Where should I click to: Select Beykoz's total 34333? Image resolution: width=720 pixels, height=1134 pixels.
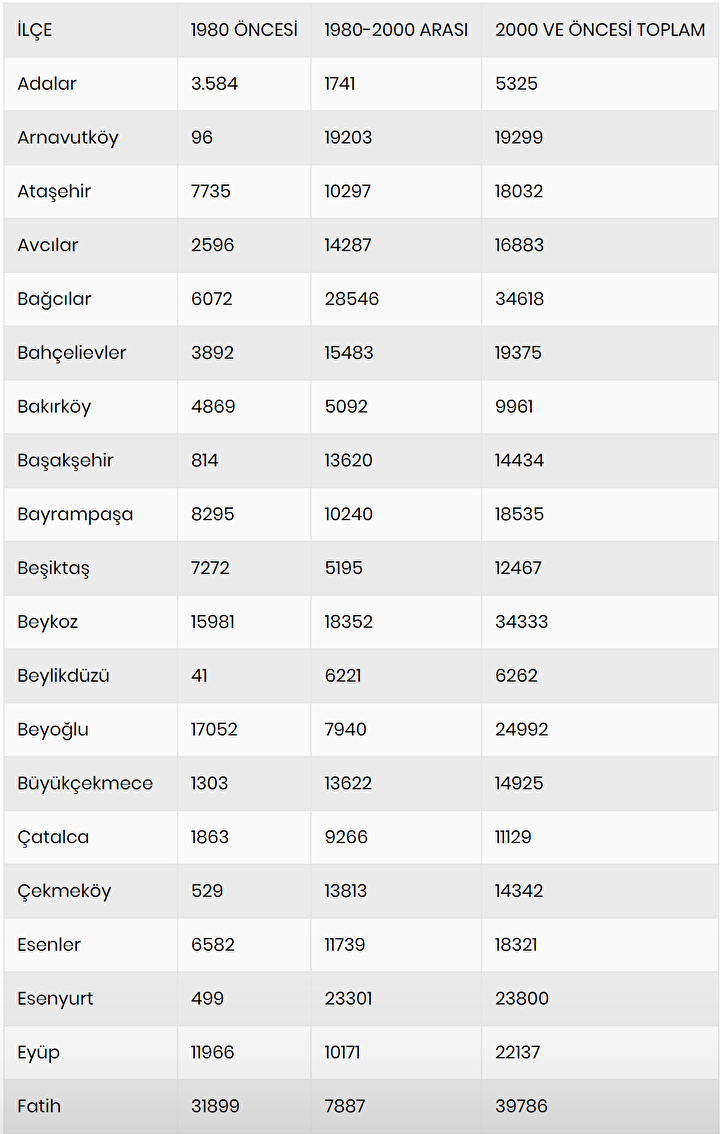(x=521, y=622)
